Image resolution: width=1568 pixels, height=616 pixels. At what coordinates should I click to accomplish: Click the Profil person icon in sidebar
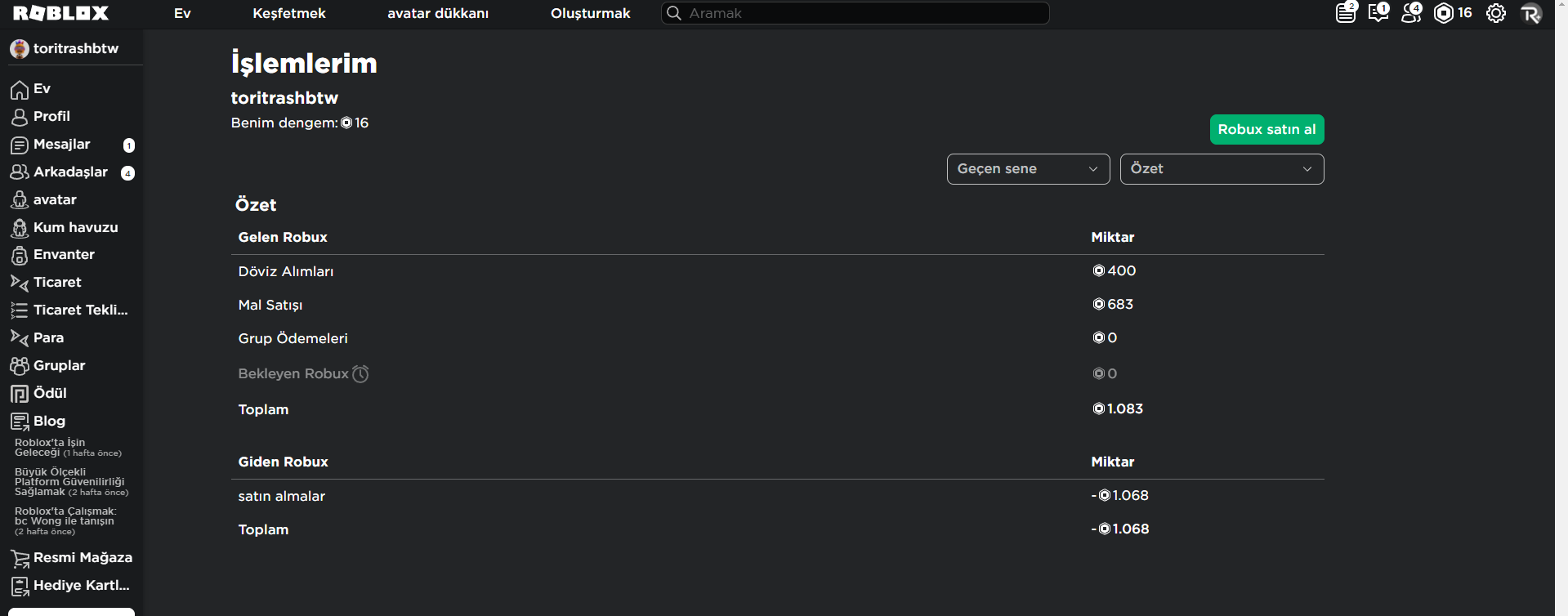[x=20, y=117]
